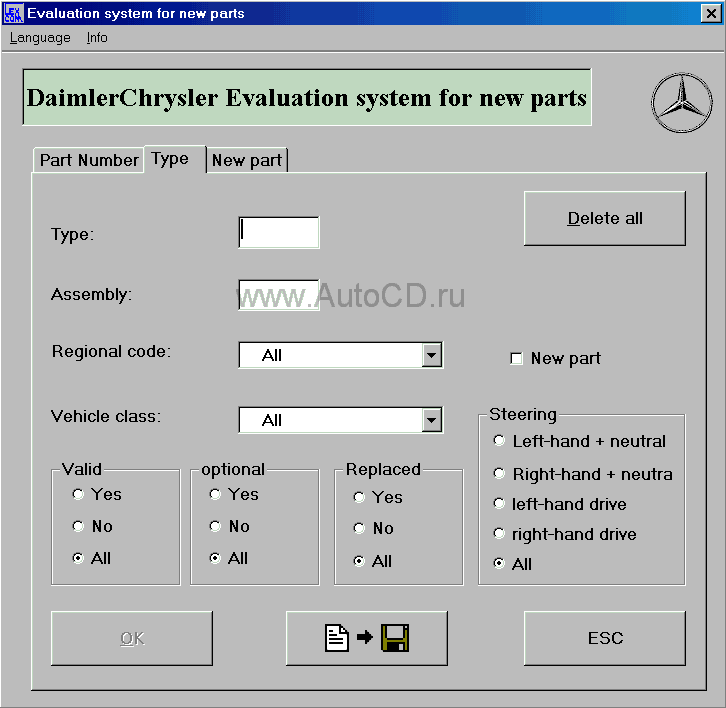Select Yes in the Replaced group

pyautogui.click(x=378, y=497)
